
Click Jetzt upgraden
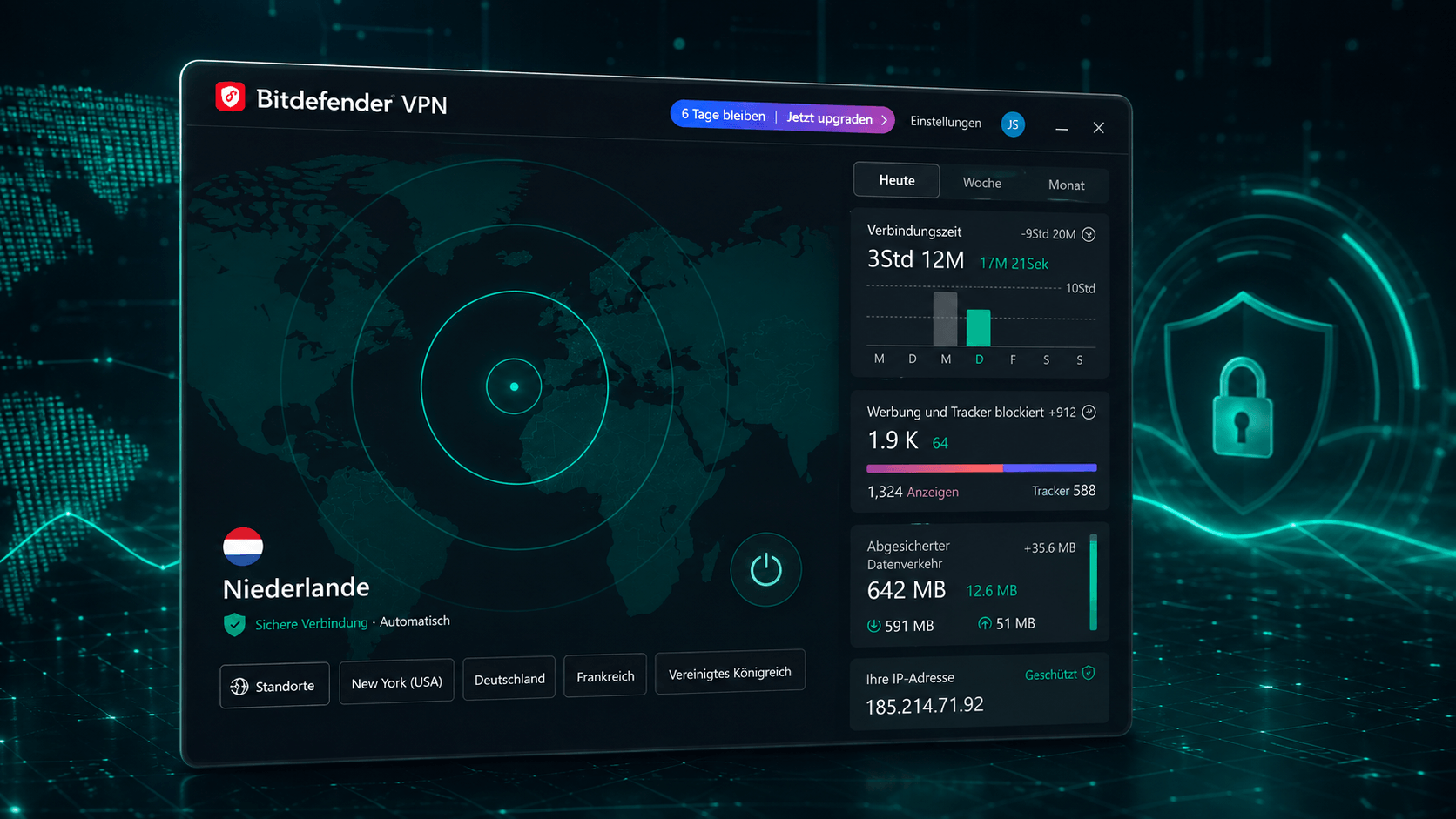(829, 117)
